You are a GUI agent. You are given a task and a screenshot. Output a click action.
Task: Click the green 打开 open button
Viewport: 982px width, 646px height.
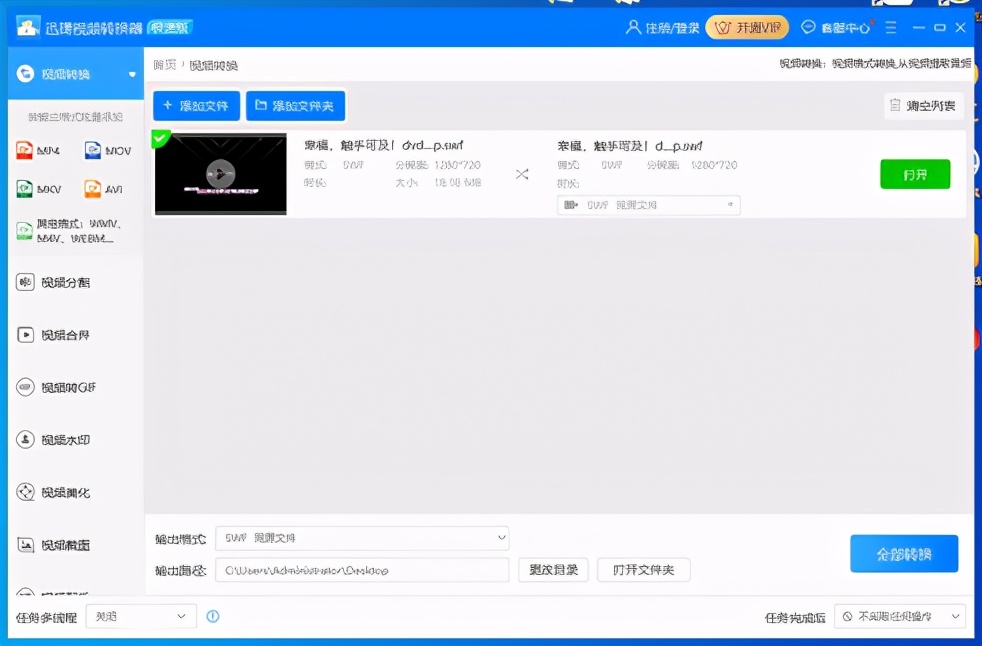pos(915,173)
